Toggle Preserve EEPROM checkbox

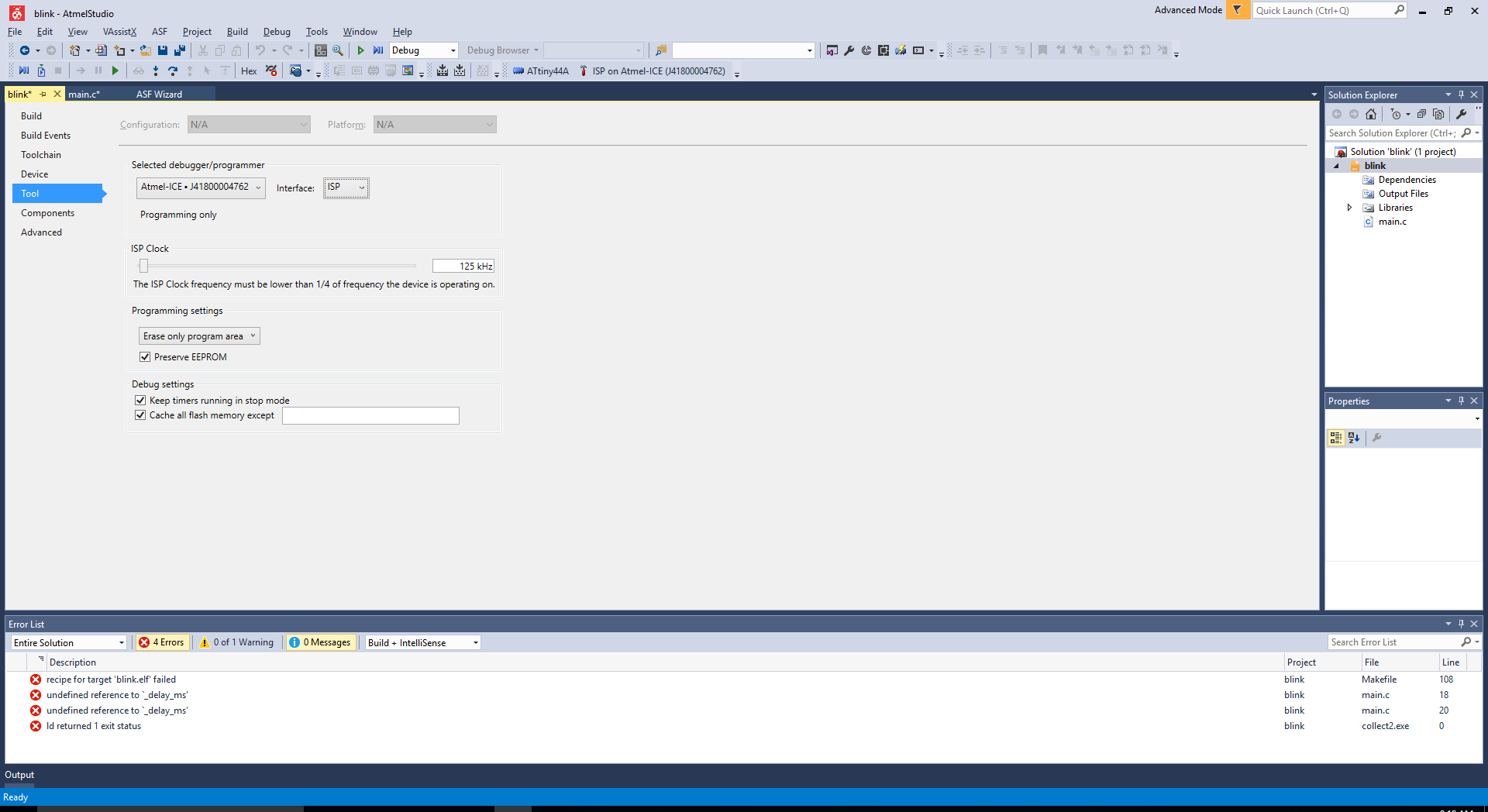coord(145,357)
